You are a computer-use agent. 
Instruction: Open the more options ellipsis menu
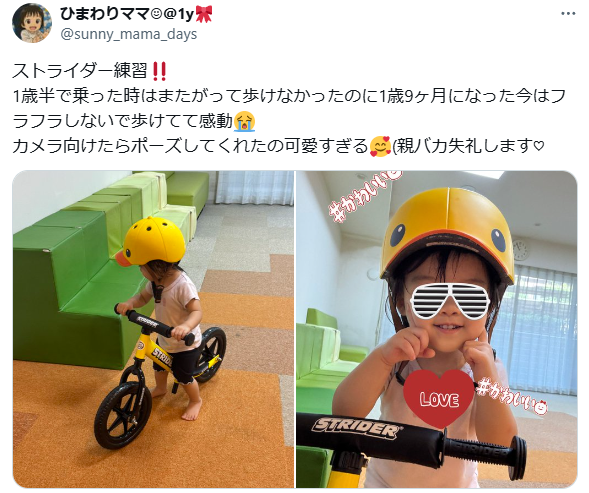click(x=568, y=14)
